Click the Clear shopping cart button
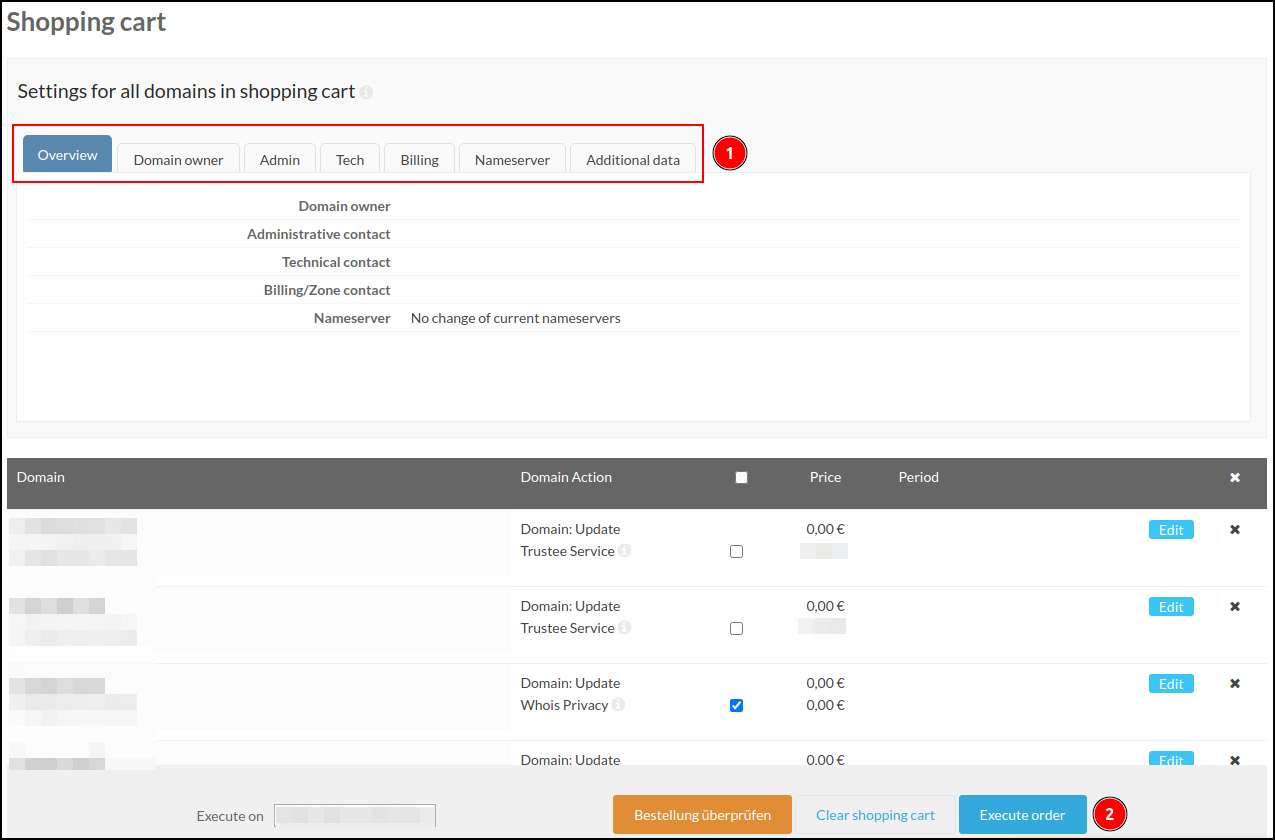1275x840 pixels. [x=875, y=815]
